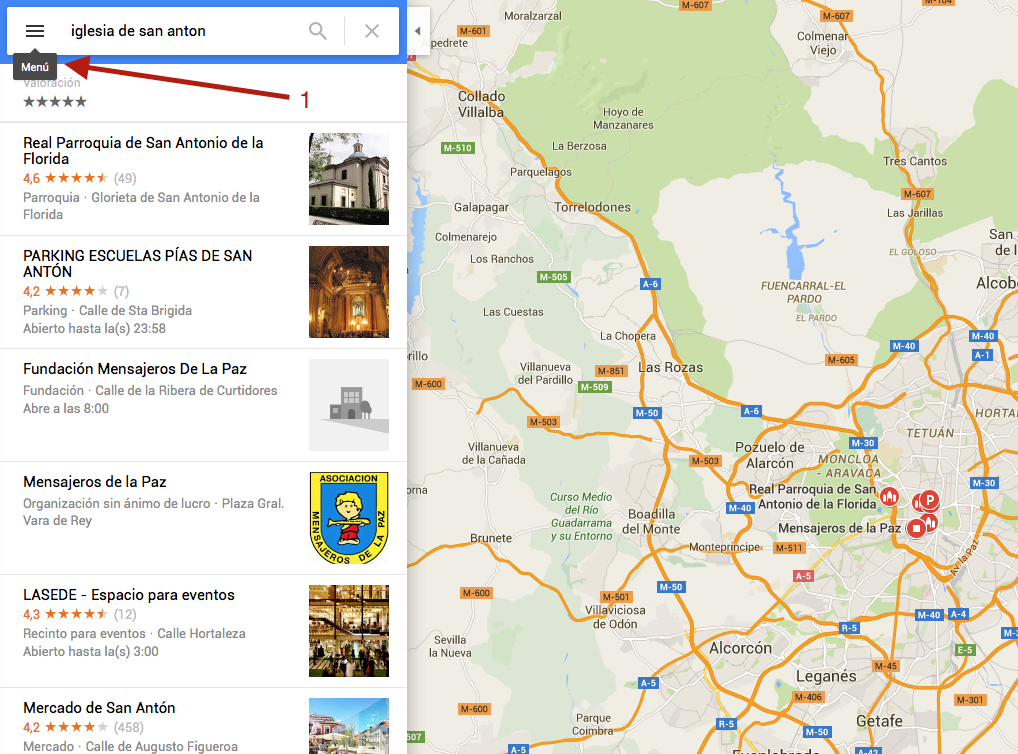The image size is (1018, 754).
Task: Click the Boadilla del Monte map label
Action: coord(651,522)
